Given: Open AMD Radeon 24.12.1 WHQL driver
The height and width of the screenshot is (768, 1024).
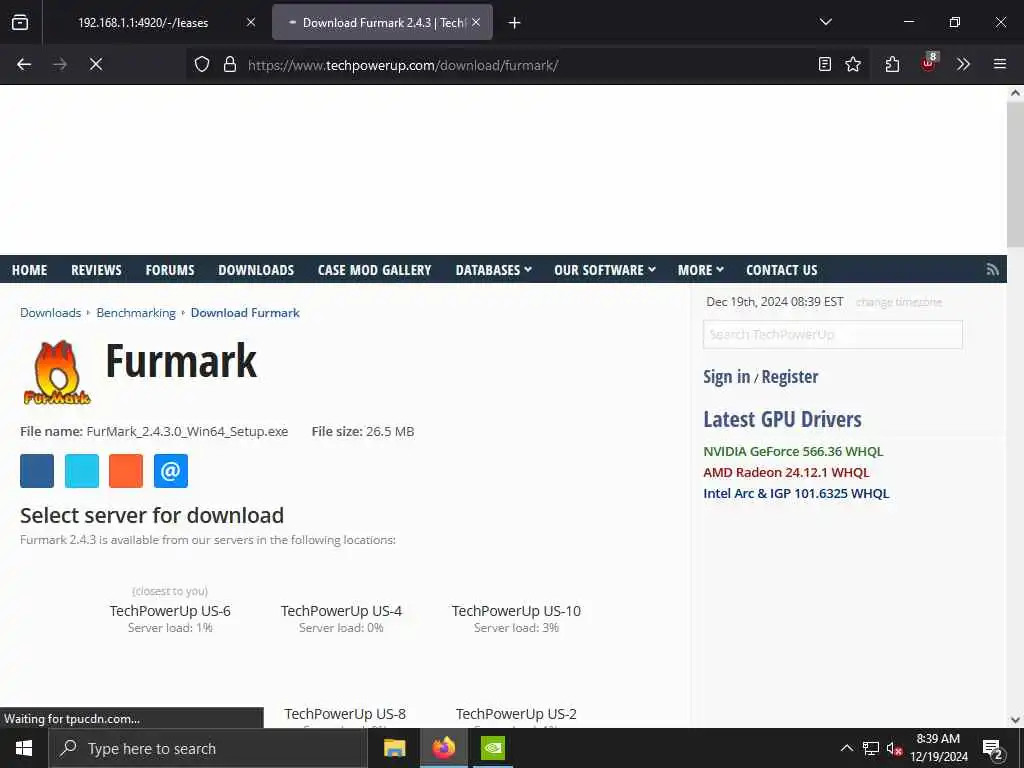Looking at the screenshot, I should (786, 472).
